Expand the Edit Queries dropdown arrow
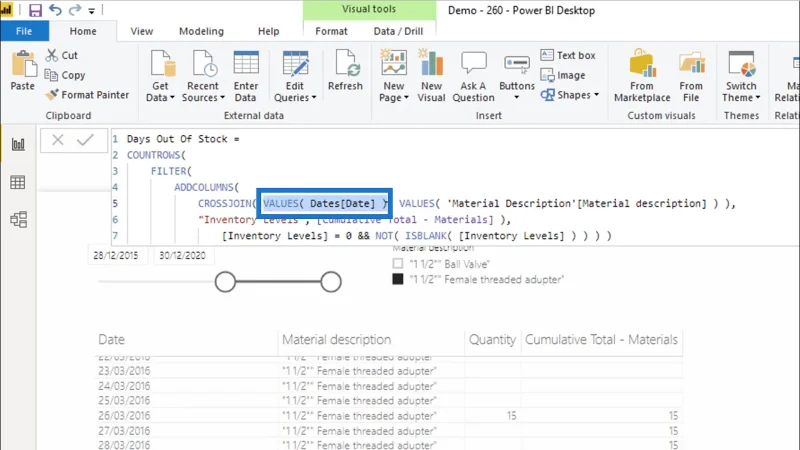This screenshot has width=800, height=450. (x=314, y=97)
